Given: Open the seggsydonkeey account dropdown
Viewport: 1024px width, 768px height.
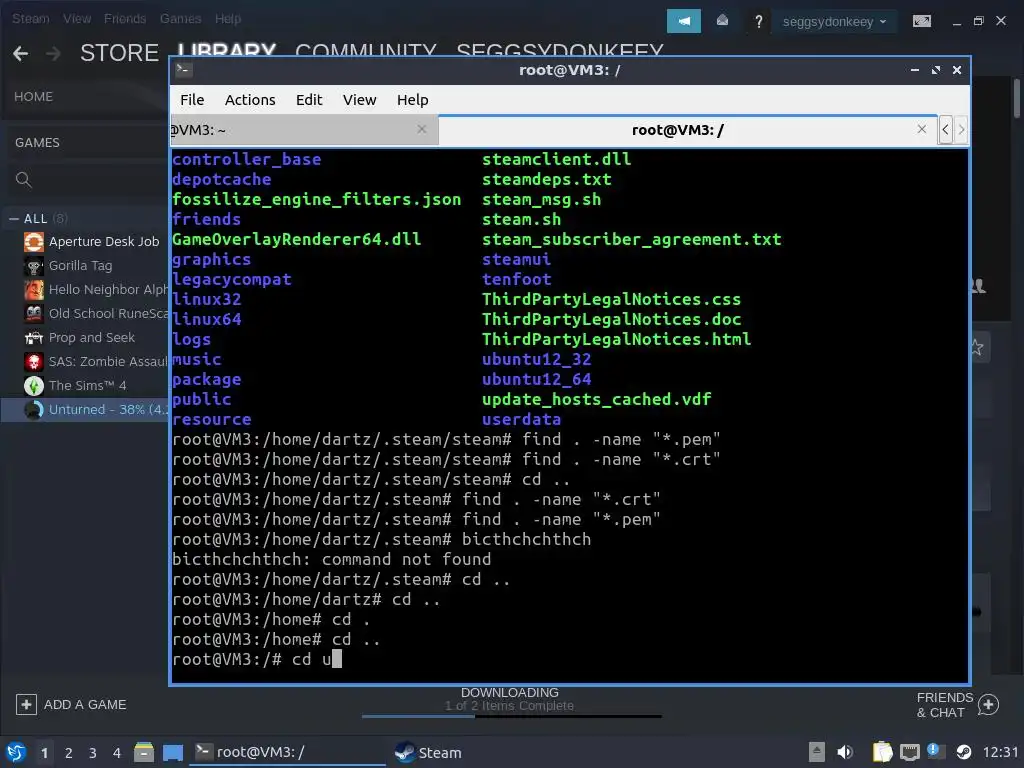Looking at the screenshot, I should point(834,22).
